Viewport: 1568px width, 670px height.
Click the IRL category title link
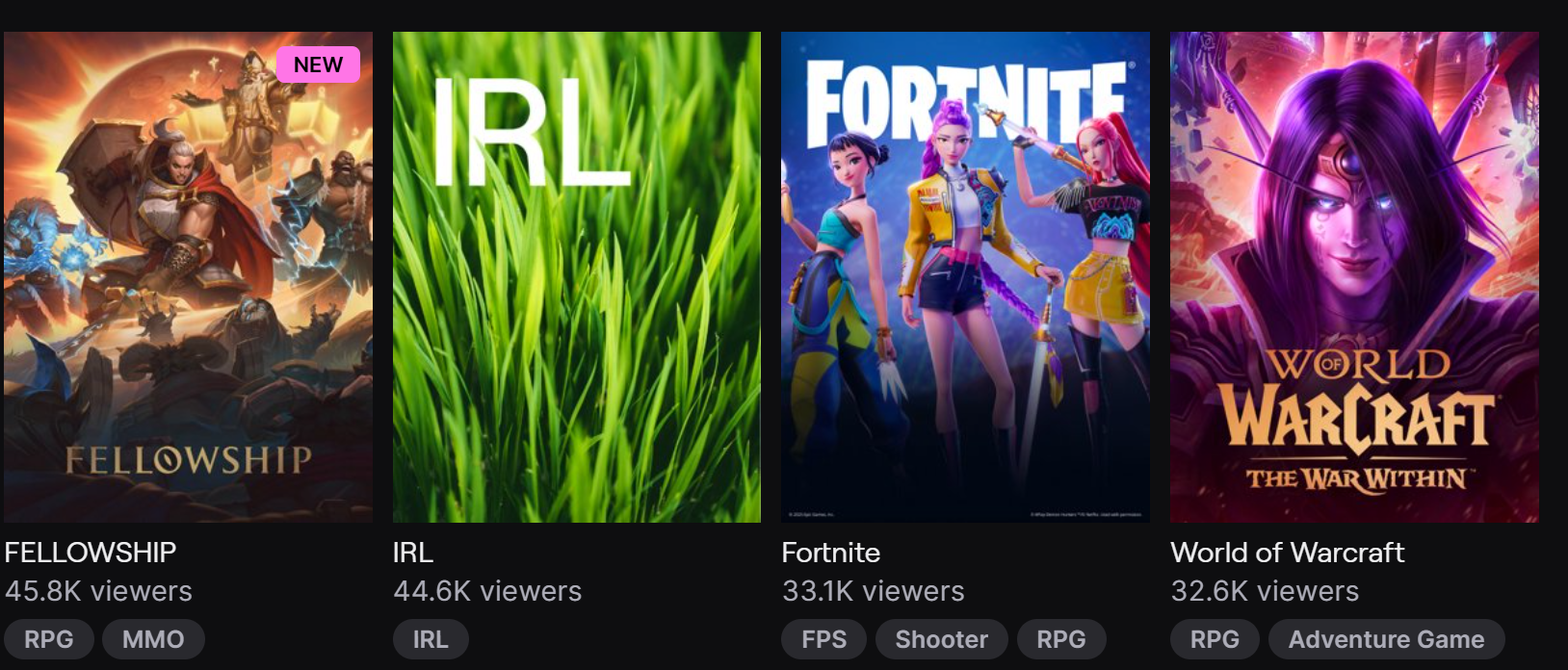click(413, 553)
